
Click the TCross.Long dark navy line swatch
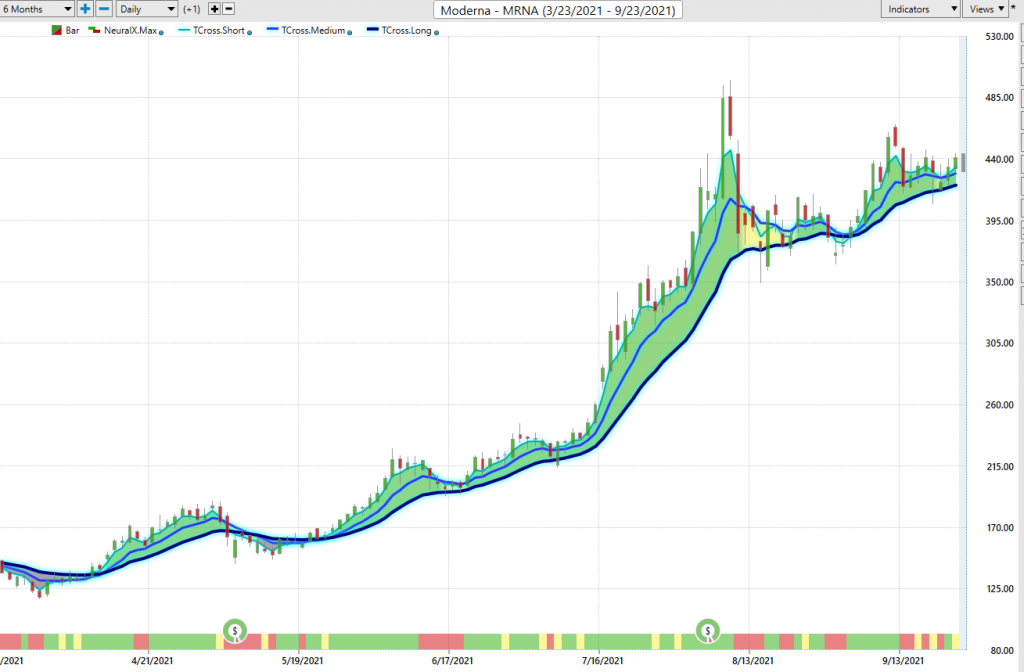372,30
